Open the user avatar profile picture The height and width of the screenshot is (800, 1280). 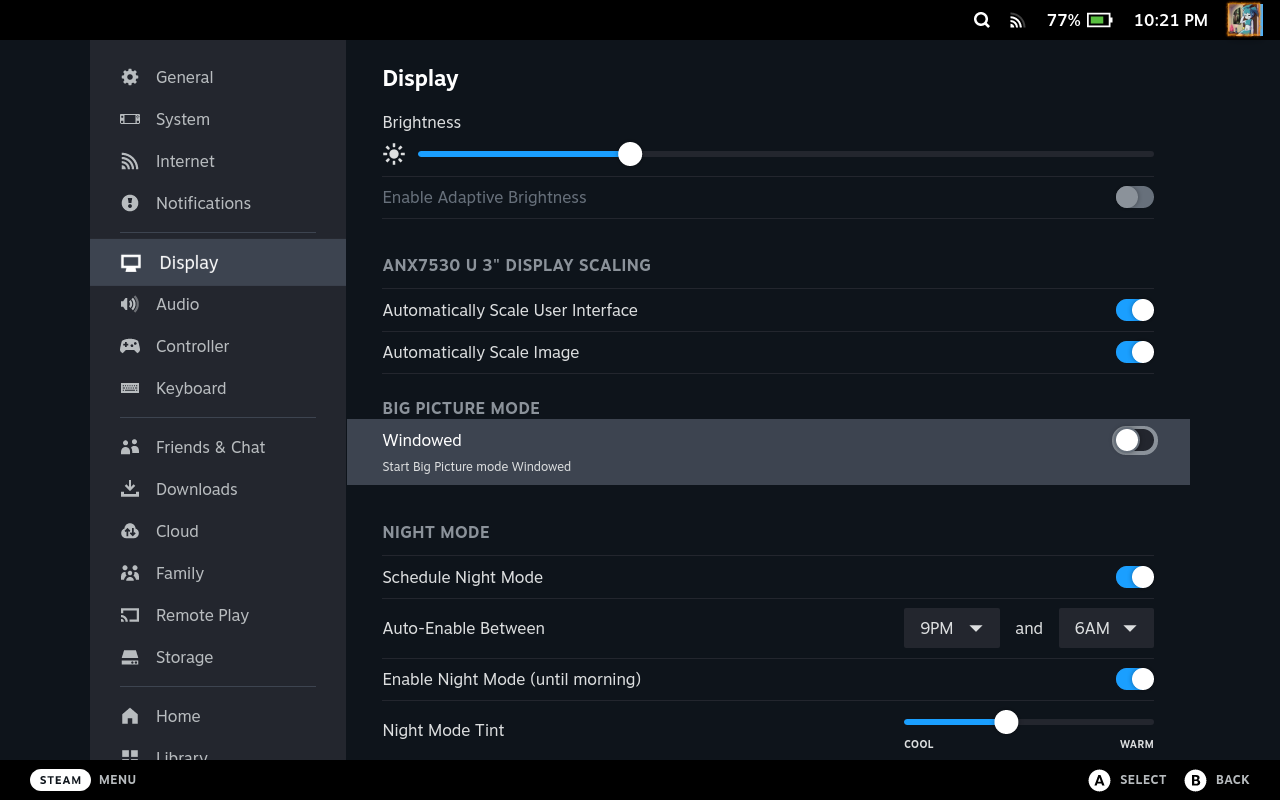(x=1245, y=20)
